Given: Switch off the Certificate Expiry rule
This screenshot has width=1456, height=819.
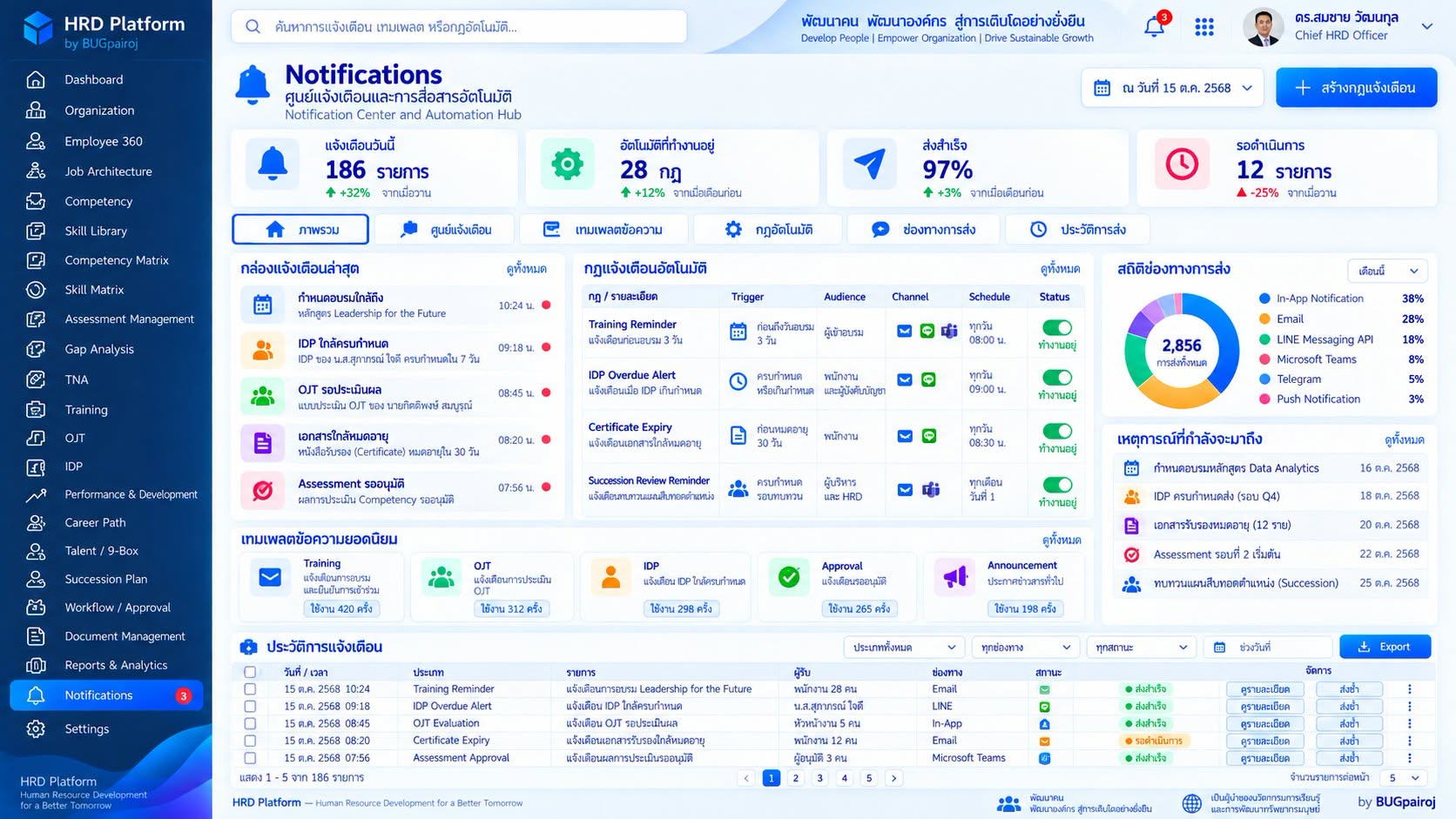Looking at the screenshot, I should [1057, 432].
